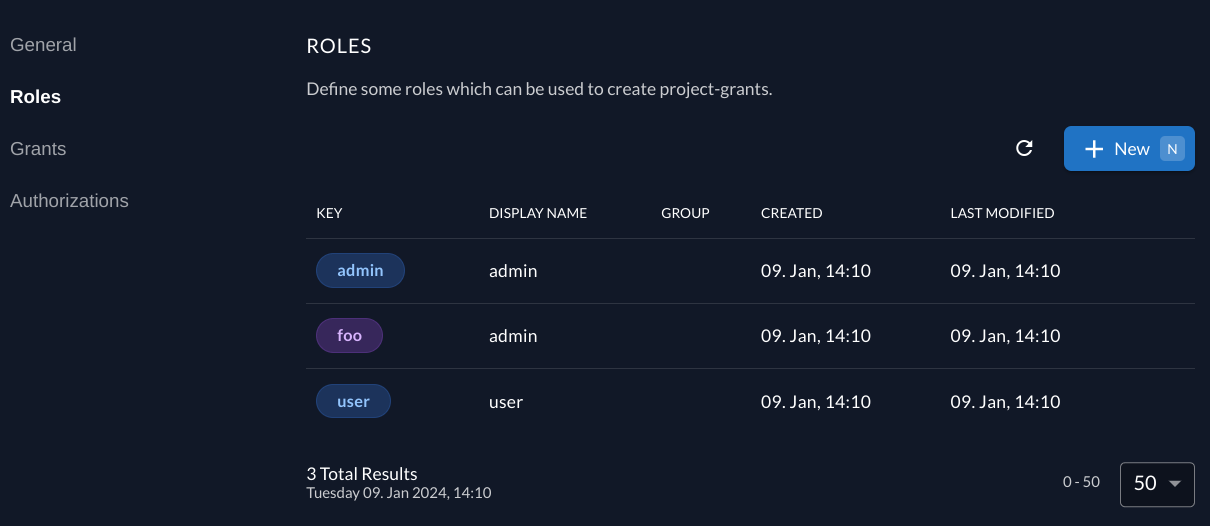This screenshot has width=1210, height=526.
Task: Open the Authorizations section
Action: [x=69, y=201]
